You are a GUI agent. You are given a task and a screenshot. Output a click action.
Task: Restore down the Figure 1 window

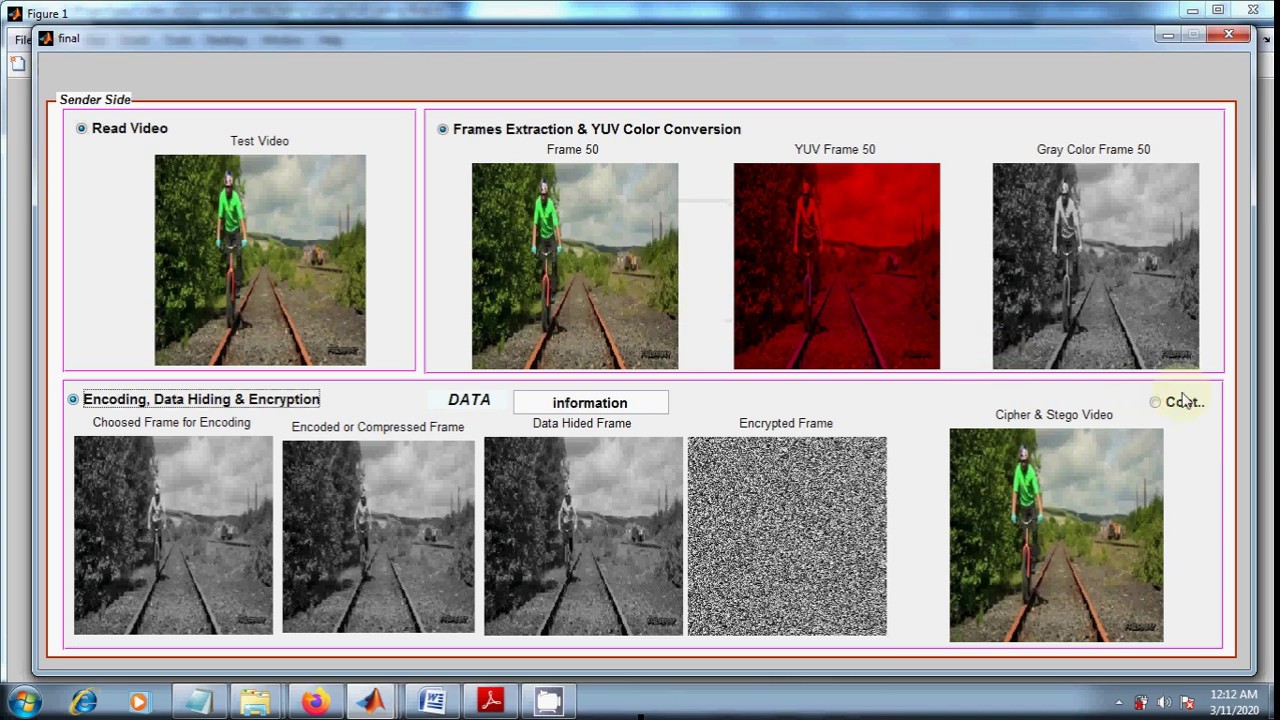point(1218,10)
